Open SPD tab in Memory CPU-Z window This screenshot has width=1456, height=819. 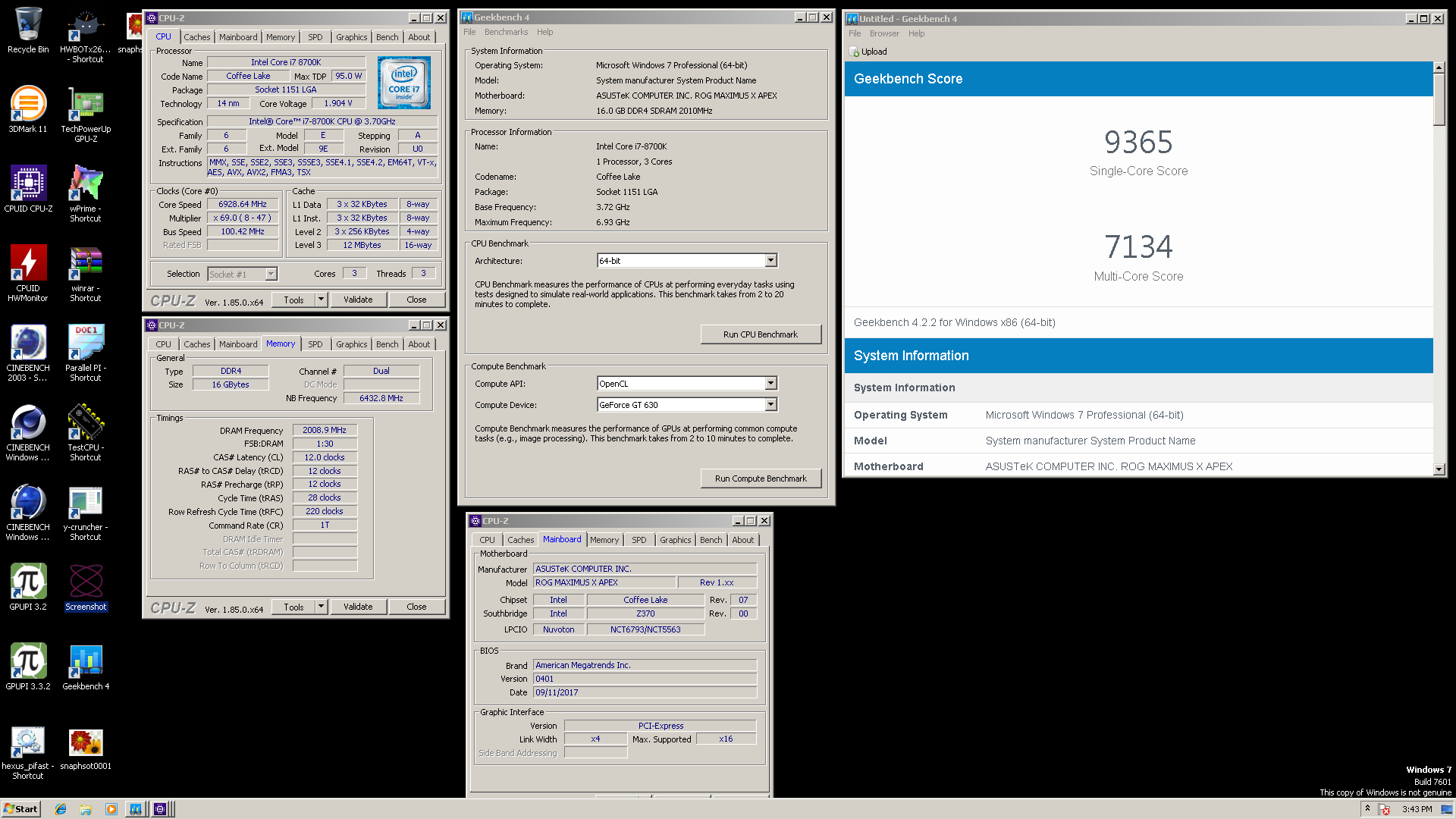click(x=315, y=344)
